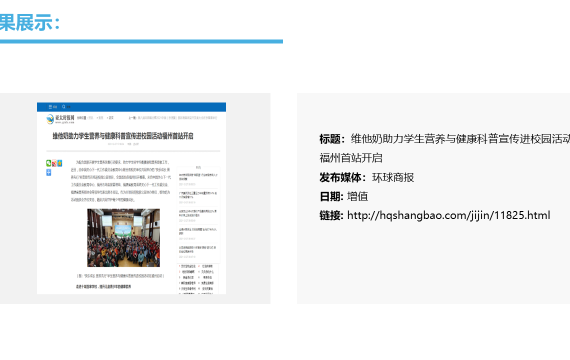Click the hqshangbao.com article URL link
Screen dimensions: 570x360
449,215
